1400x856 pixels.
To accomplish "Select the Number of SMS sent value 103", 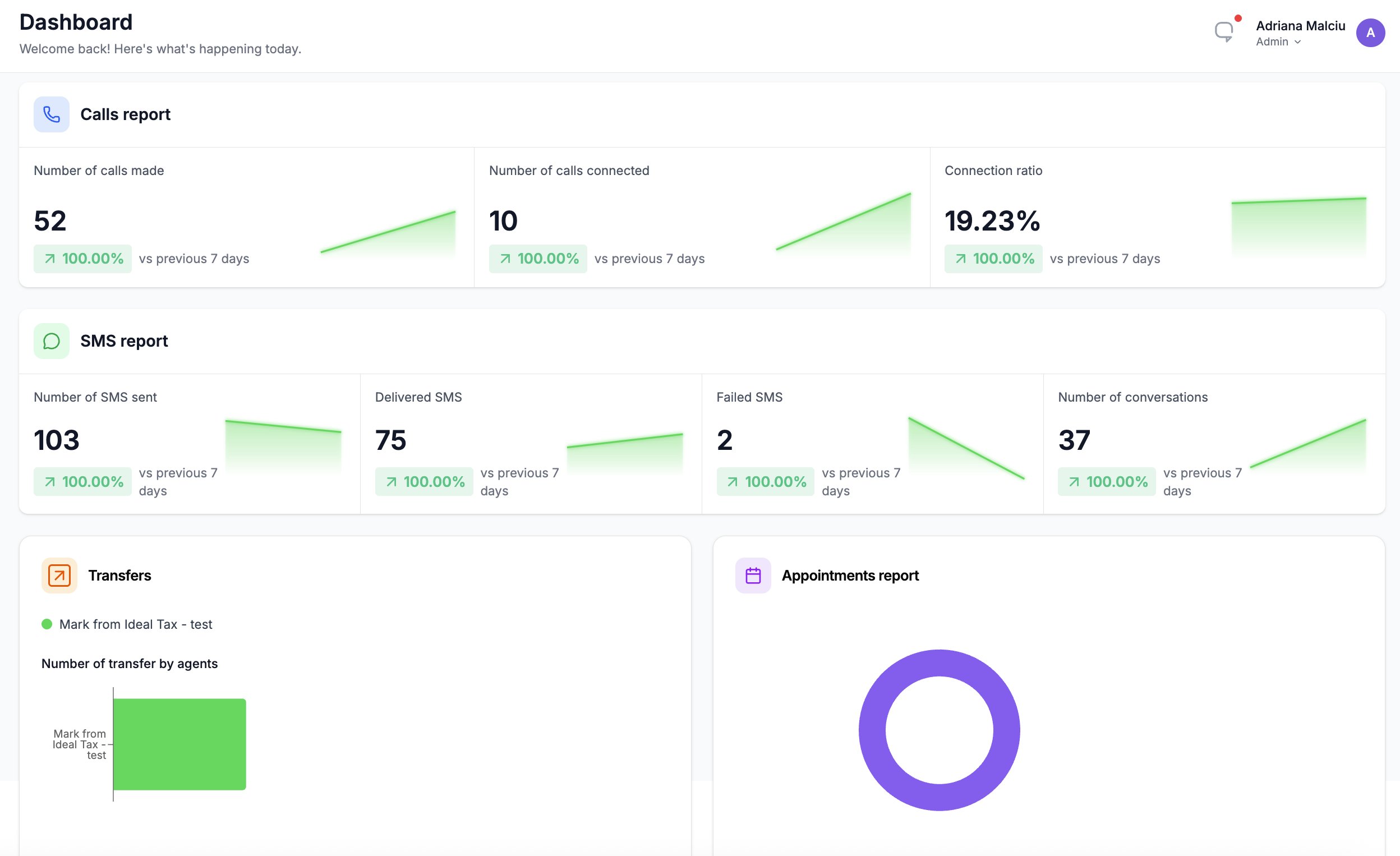I will pyautogui.click(x=56, y=440).
